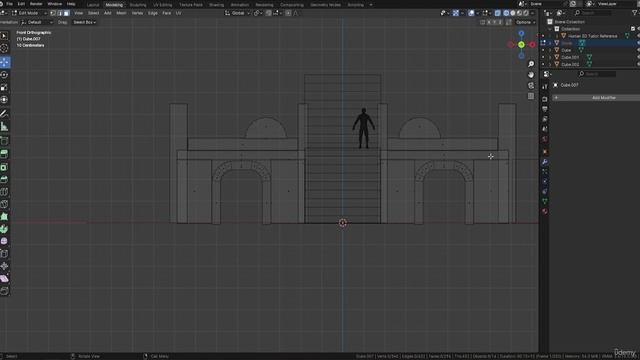This screenshot has height=360, width=640.
Task: Open Global transform orientation dropdown
Action: tap(238, 13)
